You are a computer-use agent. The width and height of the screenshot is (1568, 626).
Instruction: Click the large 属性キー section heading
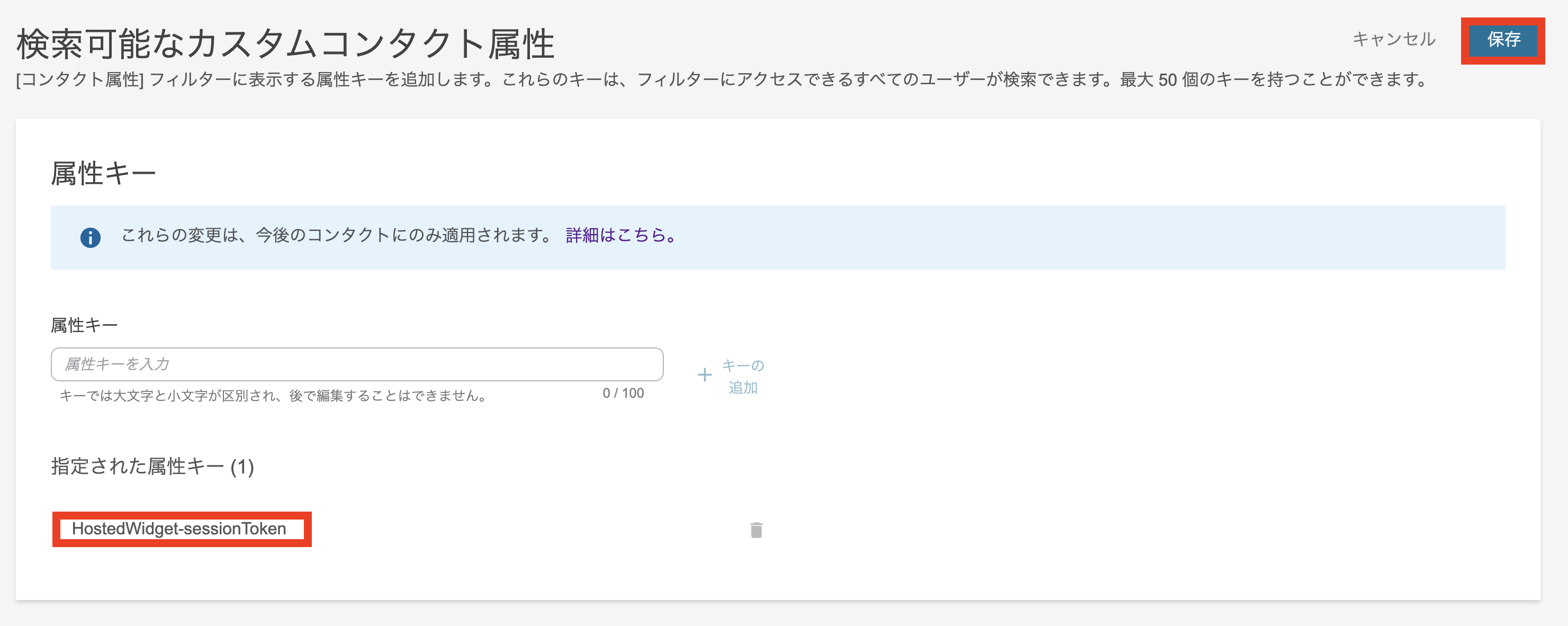click(103, 174)
